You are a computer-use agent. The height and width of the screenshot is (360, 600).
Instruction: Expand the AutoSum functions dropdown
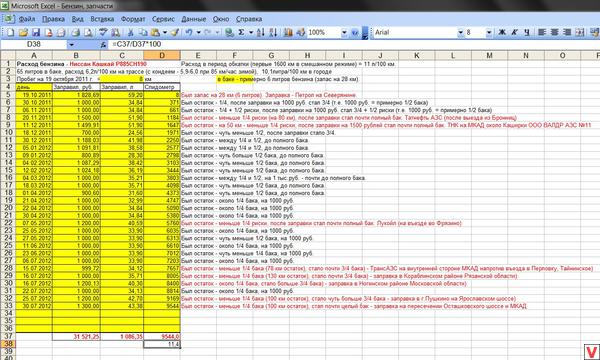[251, 33]
